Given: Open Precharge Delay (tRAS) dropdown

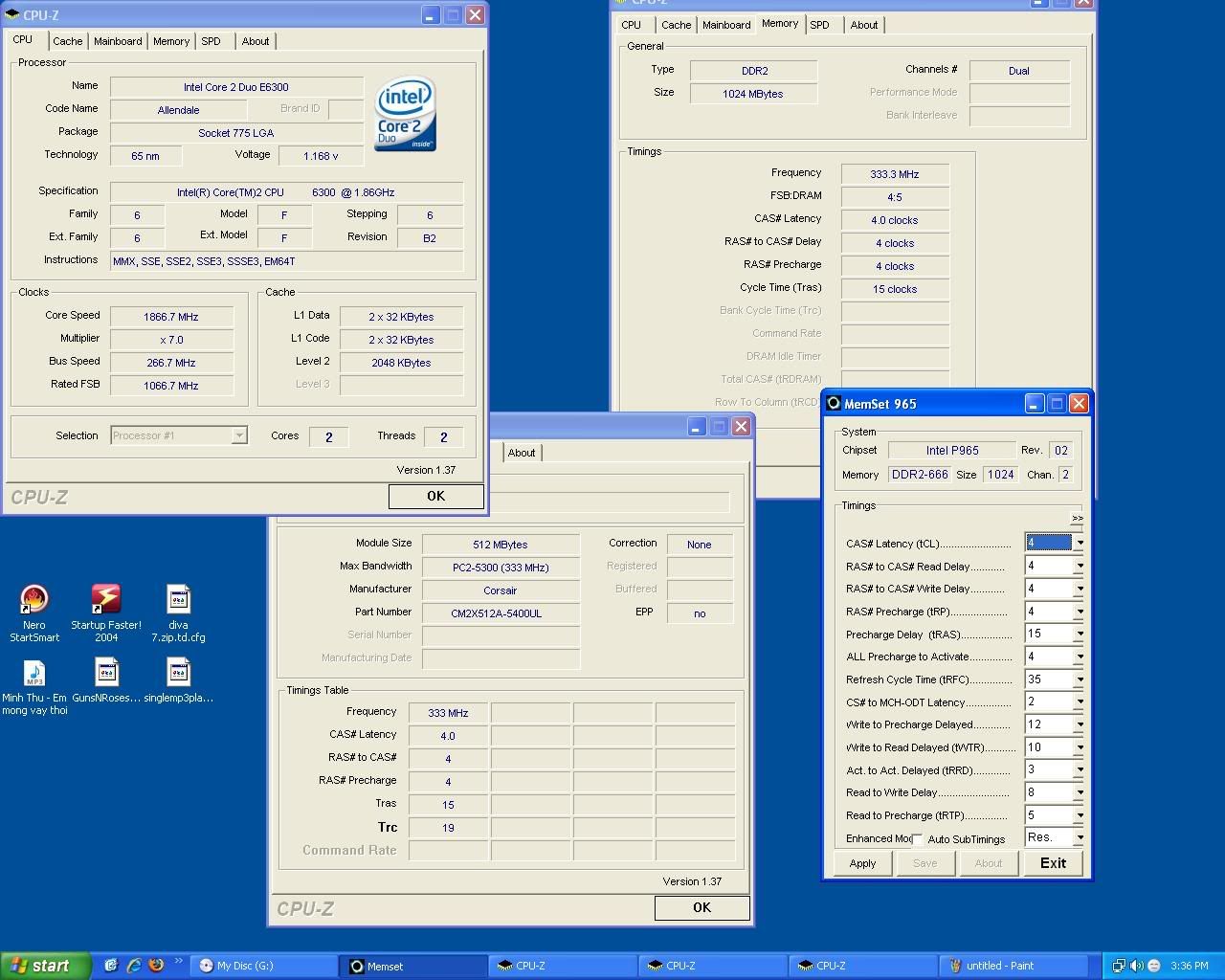Looking at the screenshot, I should [x=1080, y=634].
